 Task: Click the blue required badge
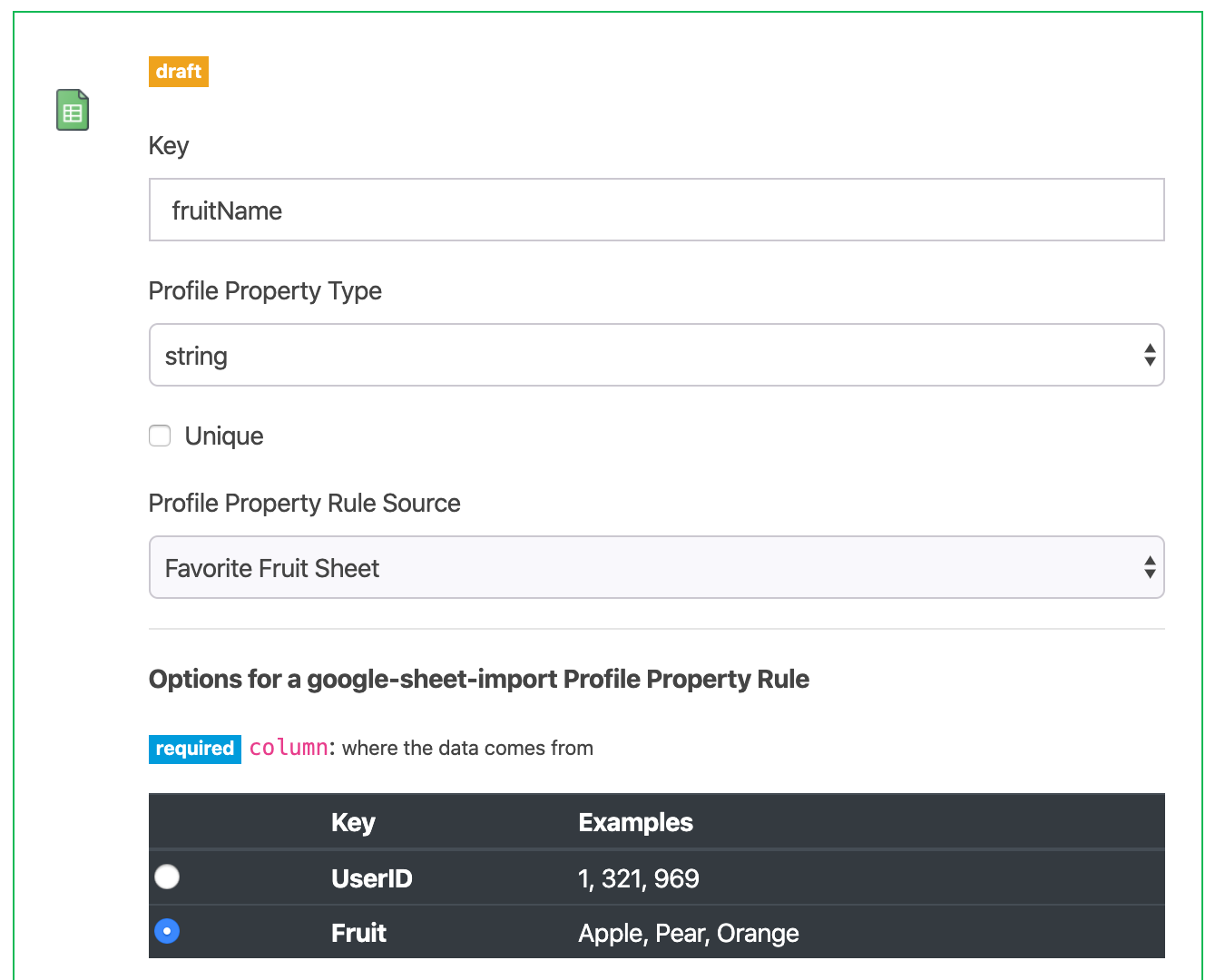pyautogui.click(x=195, y=749)
